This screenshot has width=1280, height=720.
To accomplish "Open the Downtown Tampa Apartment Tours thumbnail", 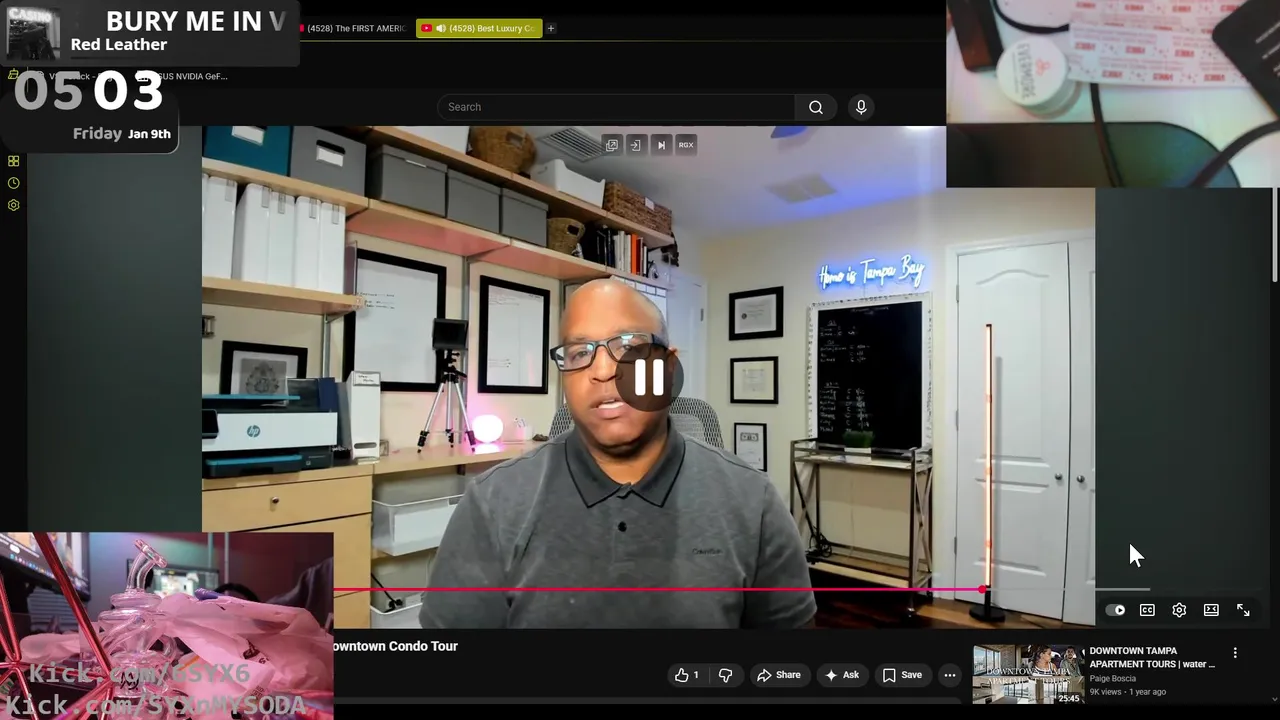I will tap(1027, 674).
